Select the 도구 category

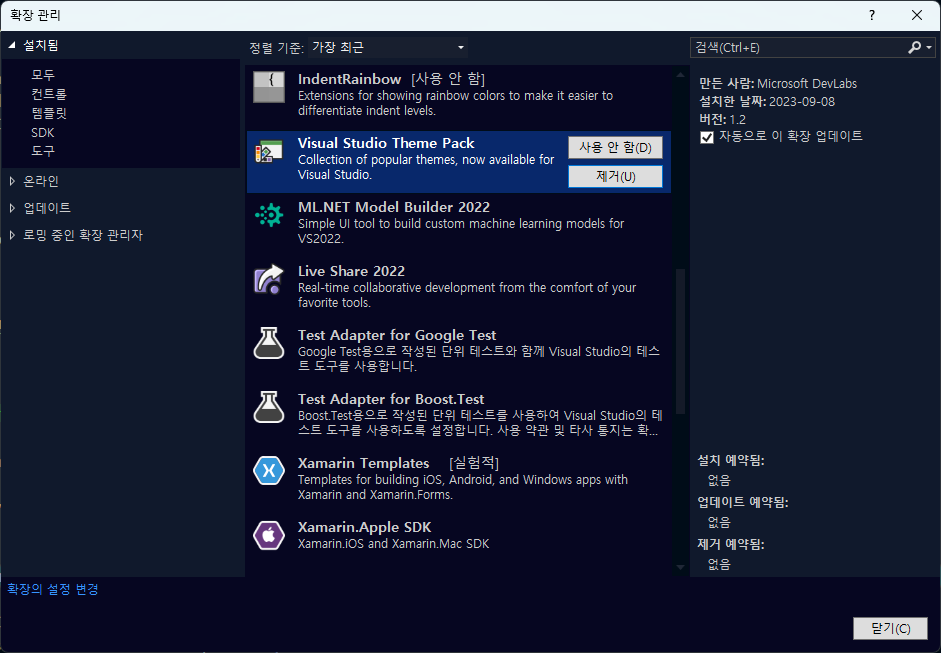[43, 151]
